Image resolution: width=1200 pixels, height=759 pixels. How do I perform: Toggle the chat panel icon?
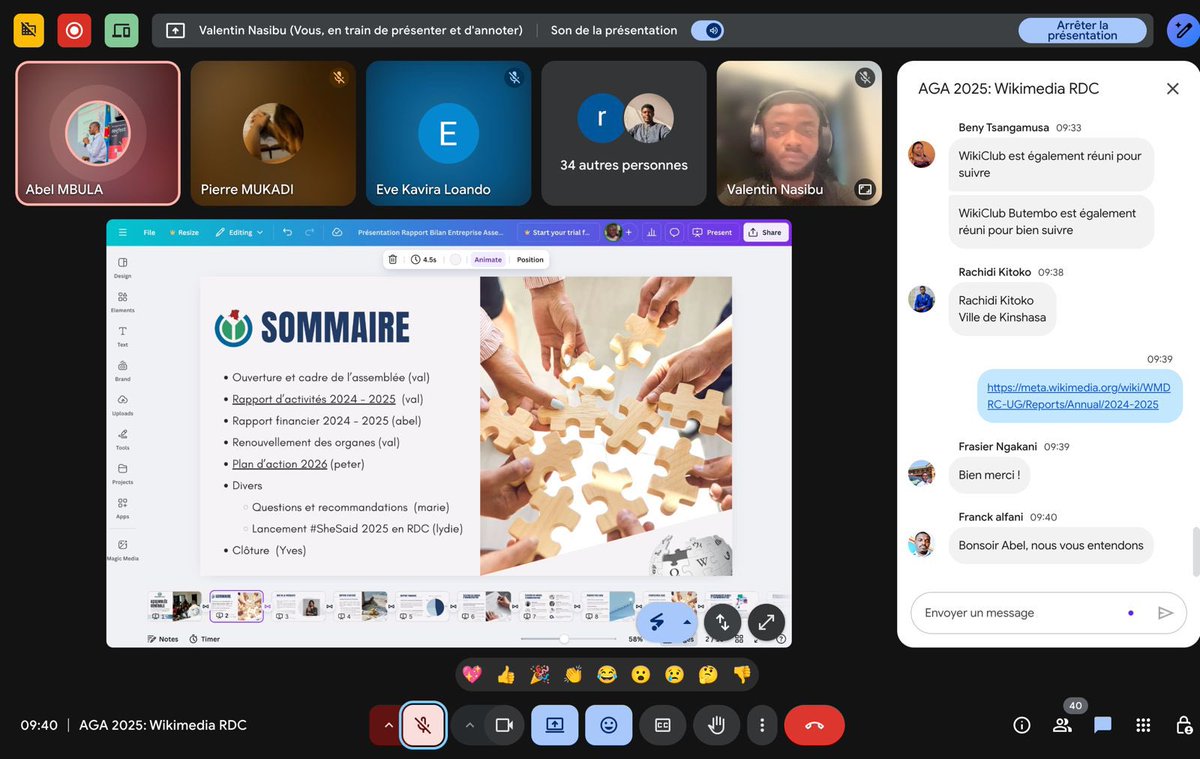(x=1102, y=725)
